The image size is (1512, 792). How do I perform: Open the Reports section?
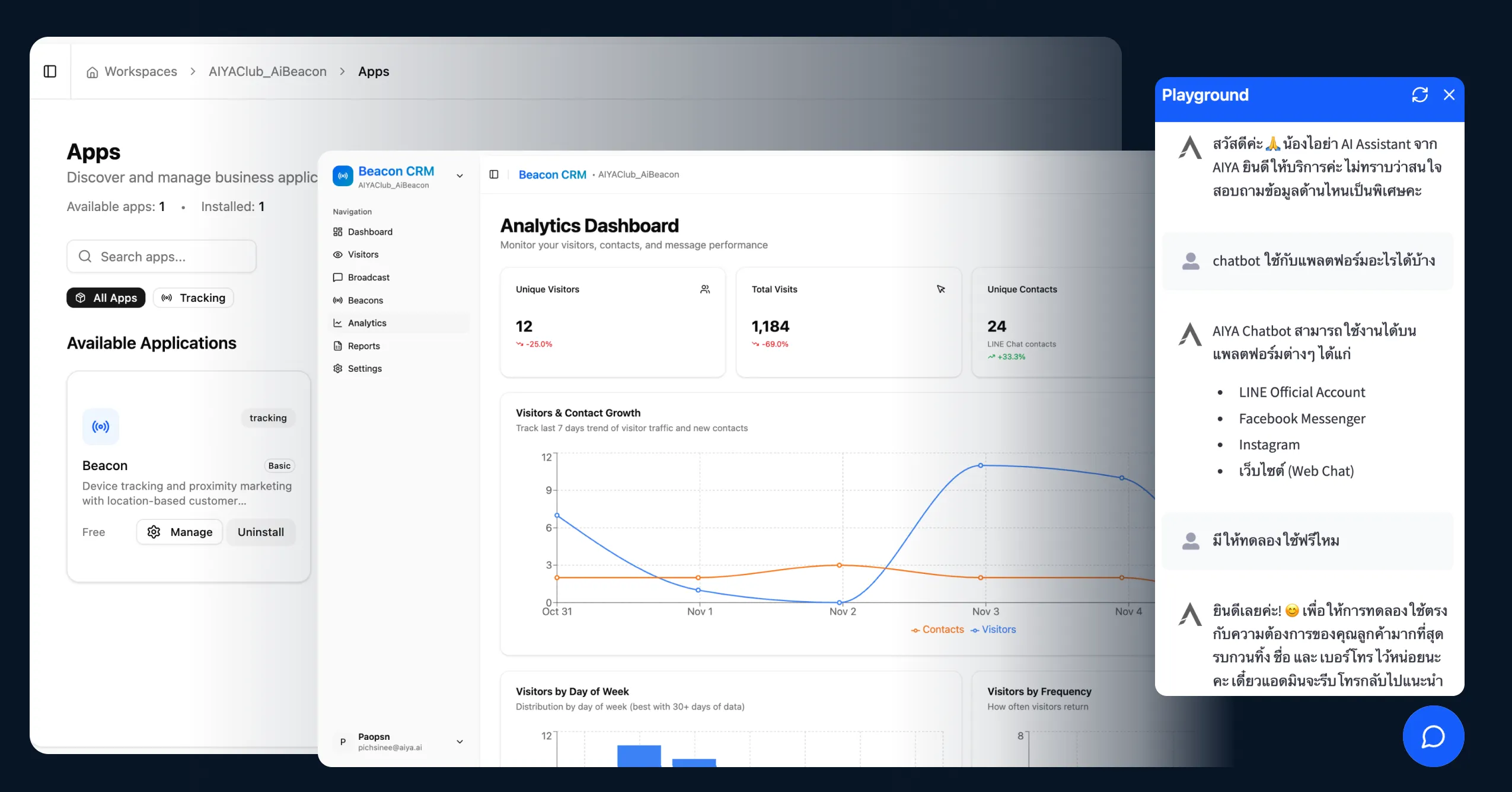tap(363, 346)
